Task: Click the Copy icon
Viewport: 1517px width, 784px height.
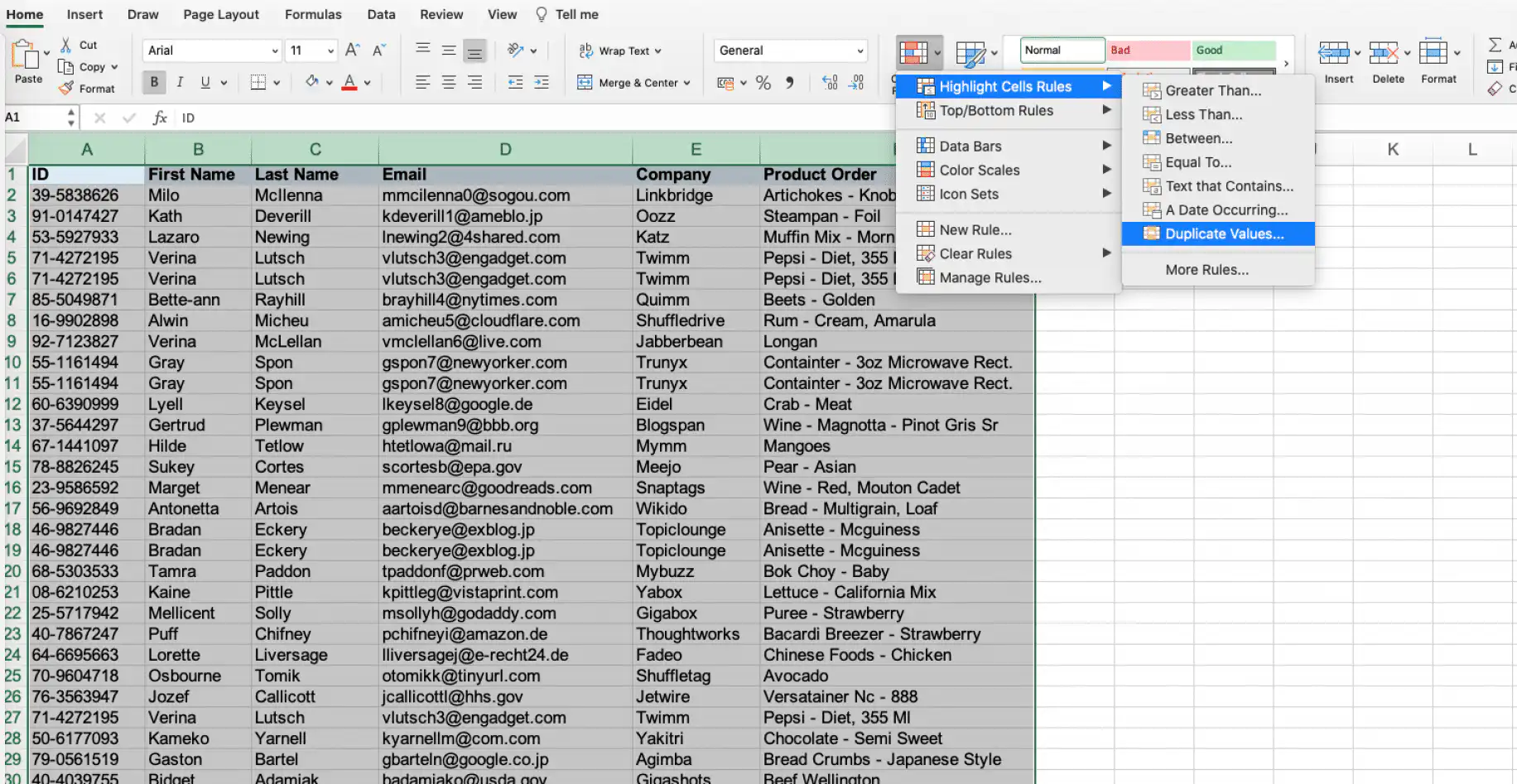Action: [66, 66]
